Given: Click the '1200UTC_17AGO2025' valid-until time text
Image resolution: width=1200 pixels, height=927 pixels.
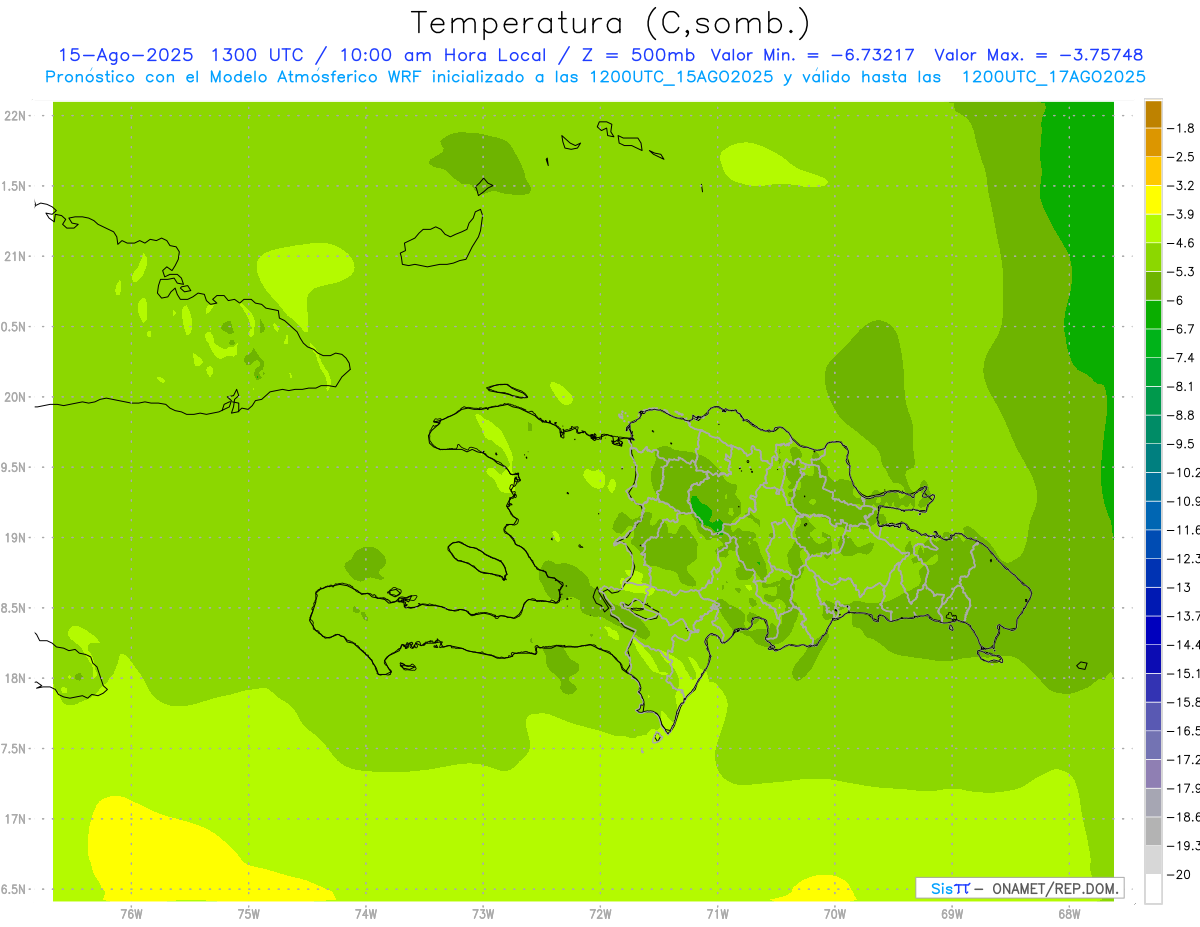Looking at the screenshot, I should click(x=1054, y=77).
